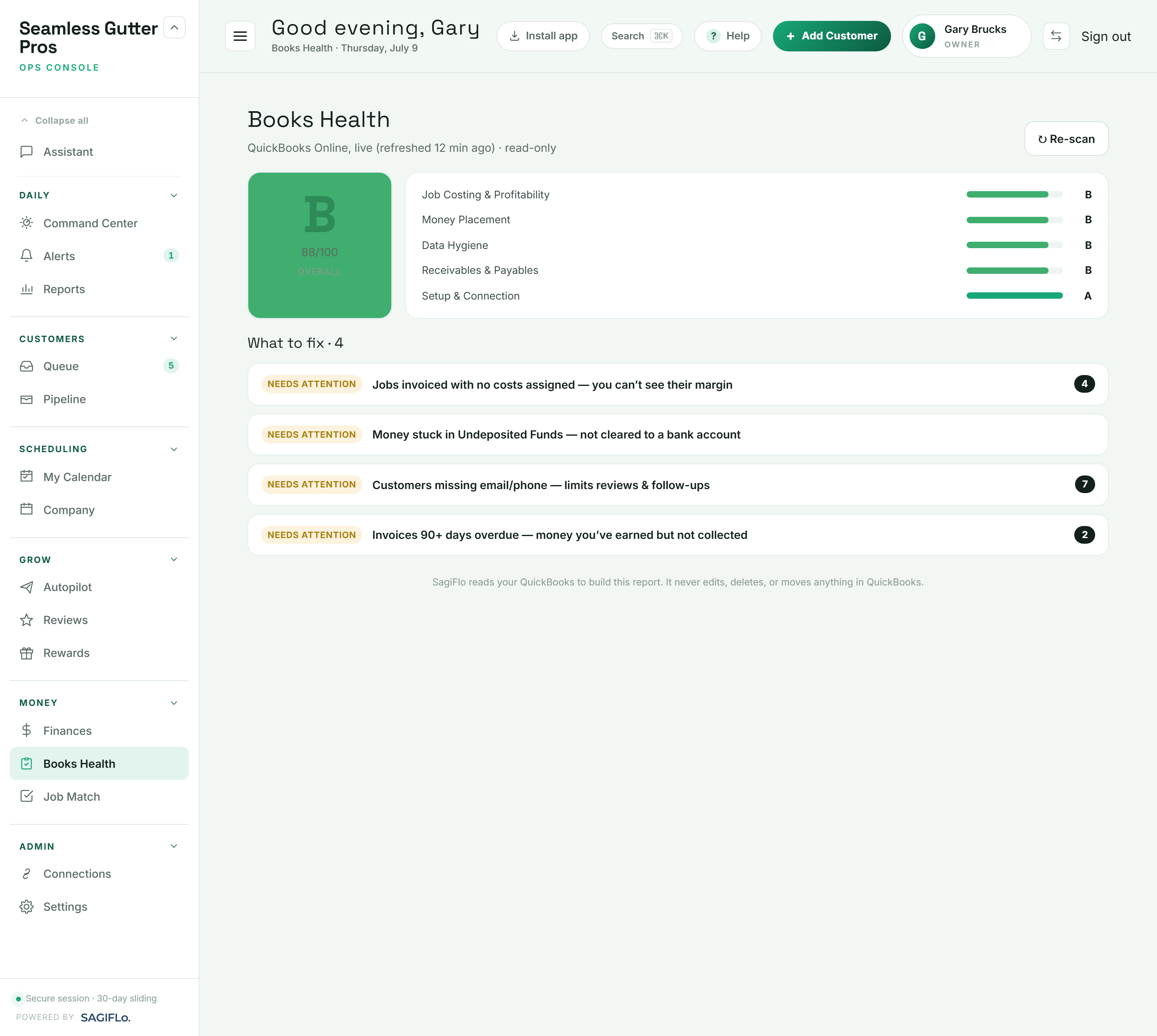
Task: Click the Install app download icon
Action: point(514,36)
